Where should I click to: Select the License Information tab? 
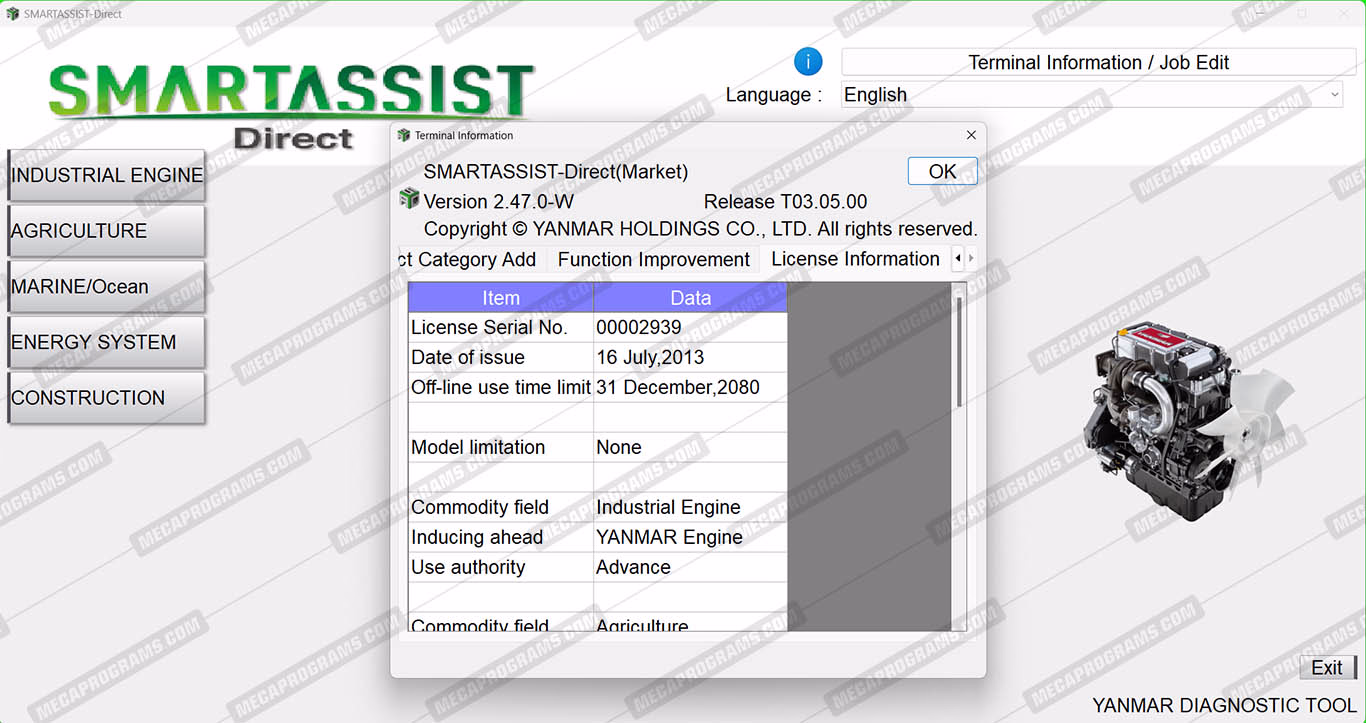click(x=855, y=260)
